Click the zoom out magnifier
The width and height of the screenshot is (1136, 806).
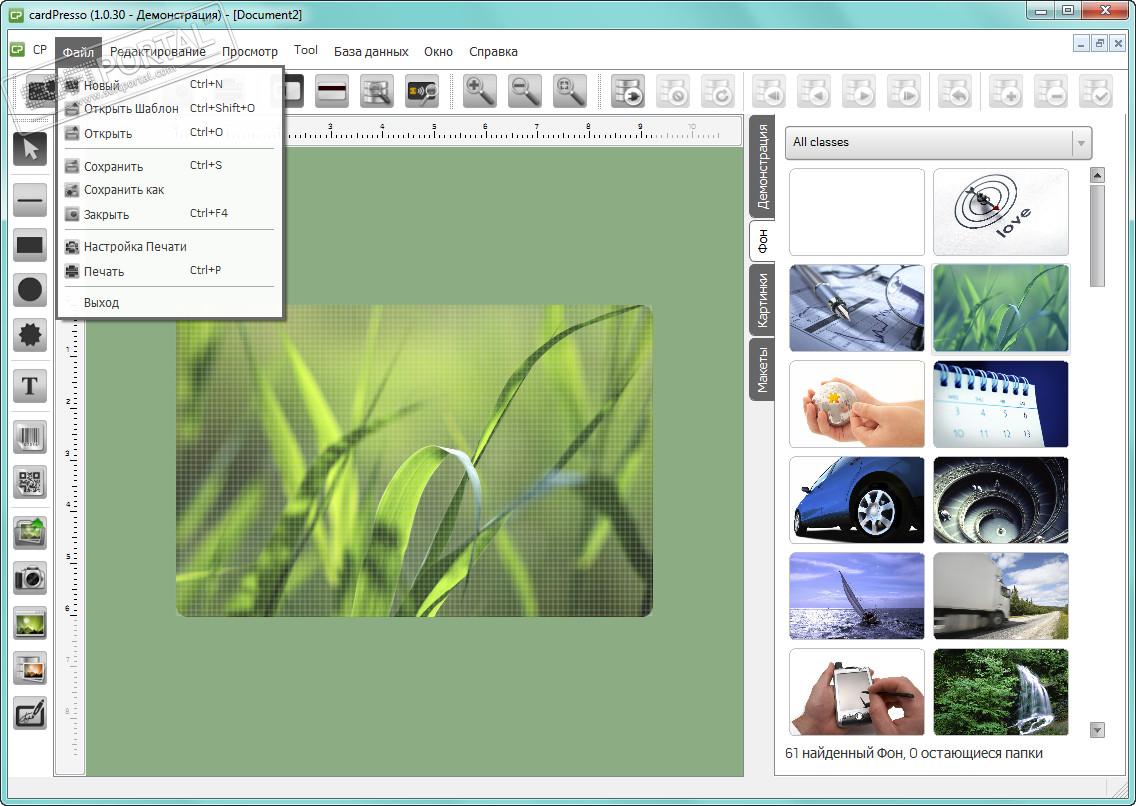coord(525,91)
